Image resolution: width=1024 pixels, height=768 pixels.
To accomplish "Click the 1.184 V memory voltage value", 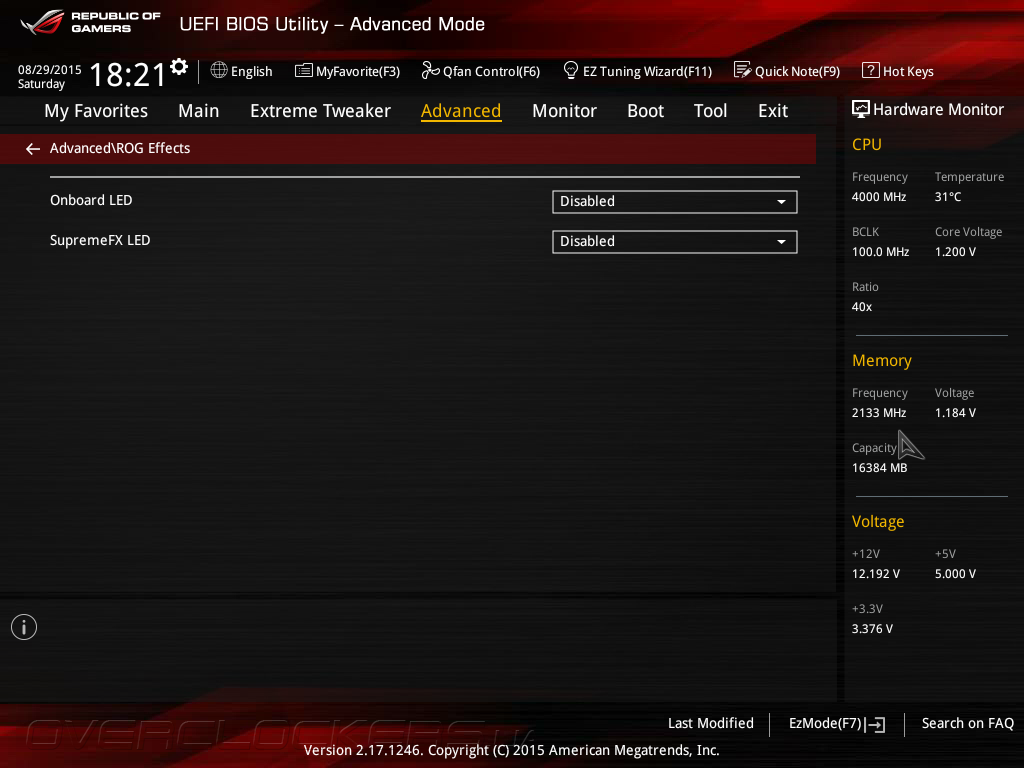I will 955,413.
